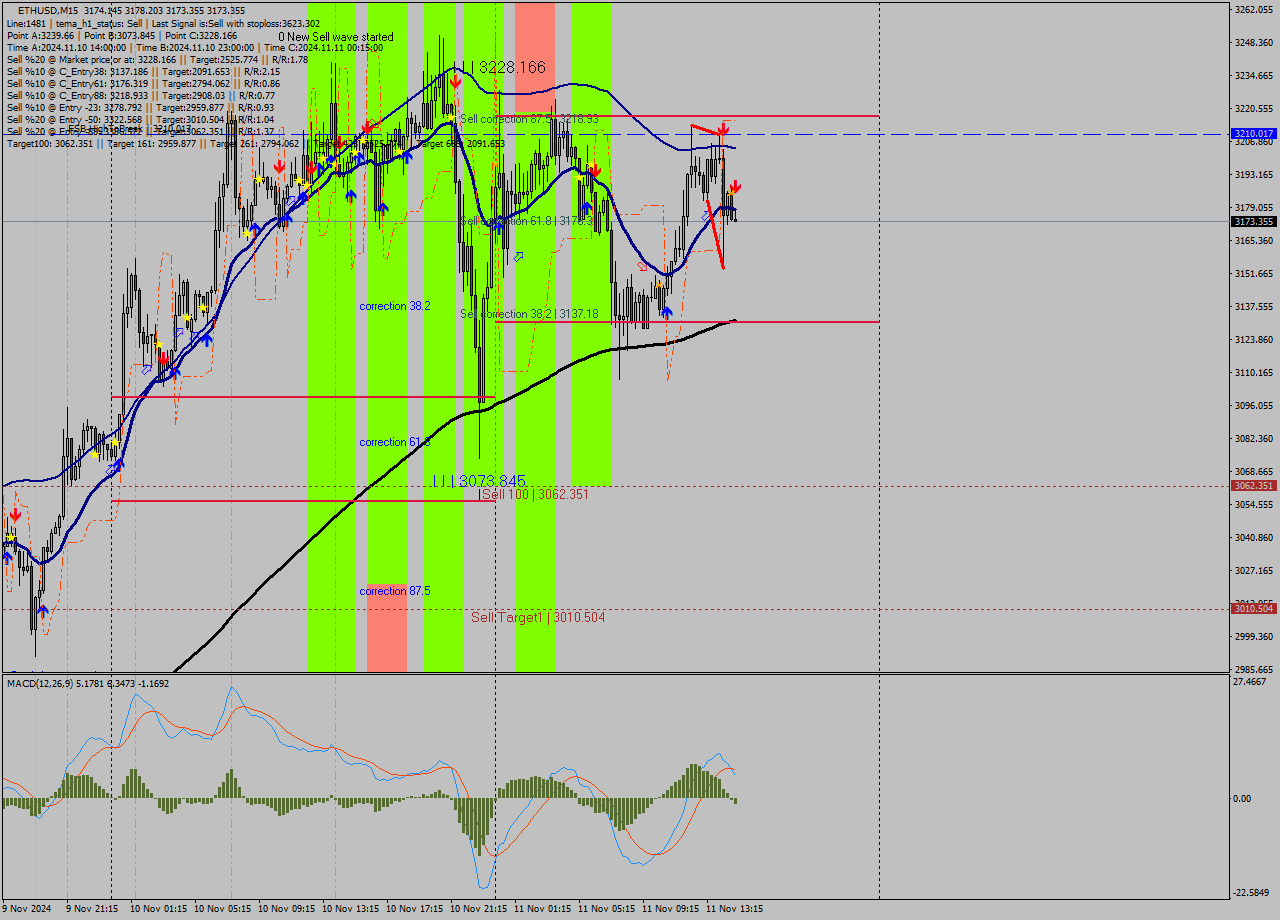Select the 3234.665 price scale value
The width and height of the screenshot is (1280, 920).
tap(1254, 76)
